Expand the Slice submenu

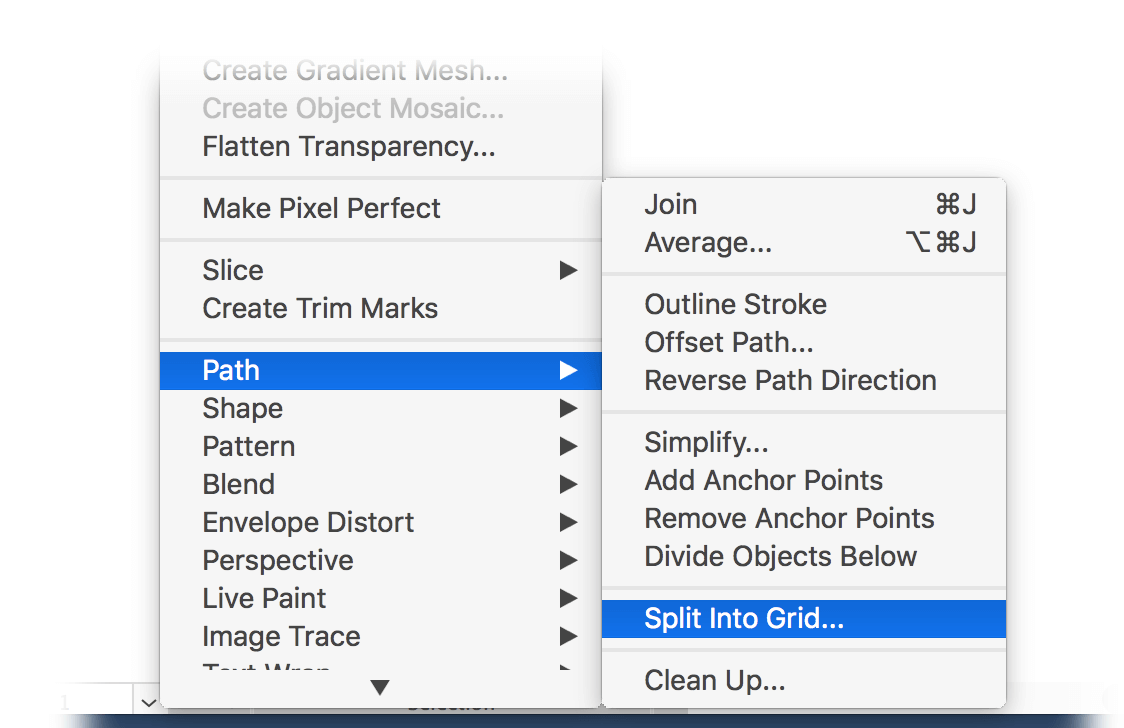click(381, 270)
